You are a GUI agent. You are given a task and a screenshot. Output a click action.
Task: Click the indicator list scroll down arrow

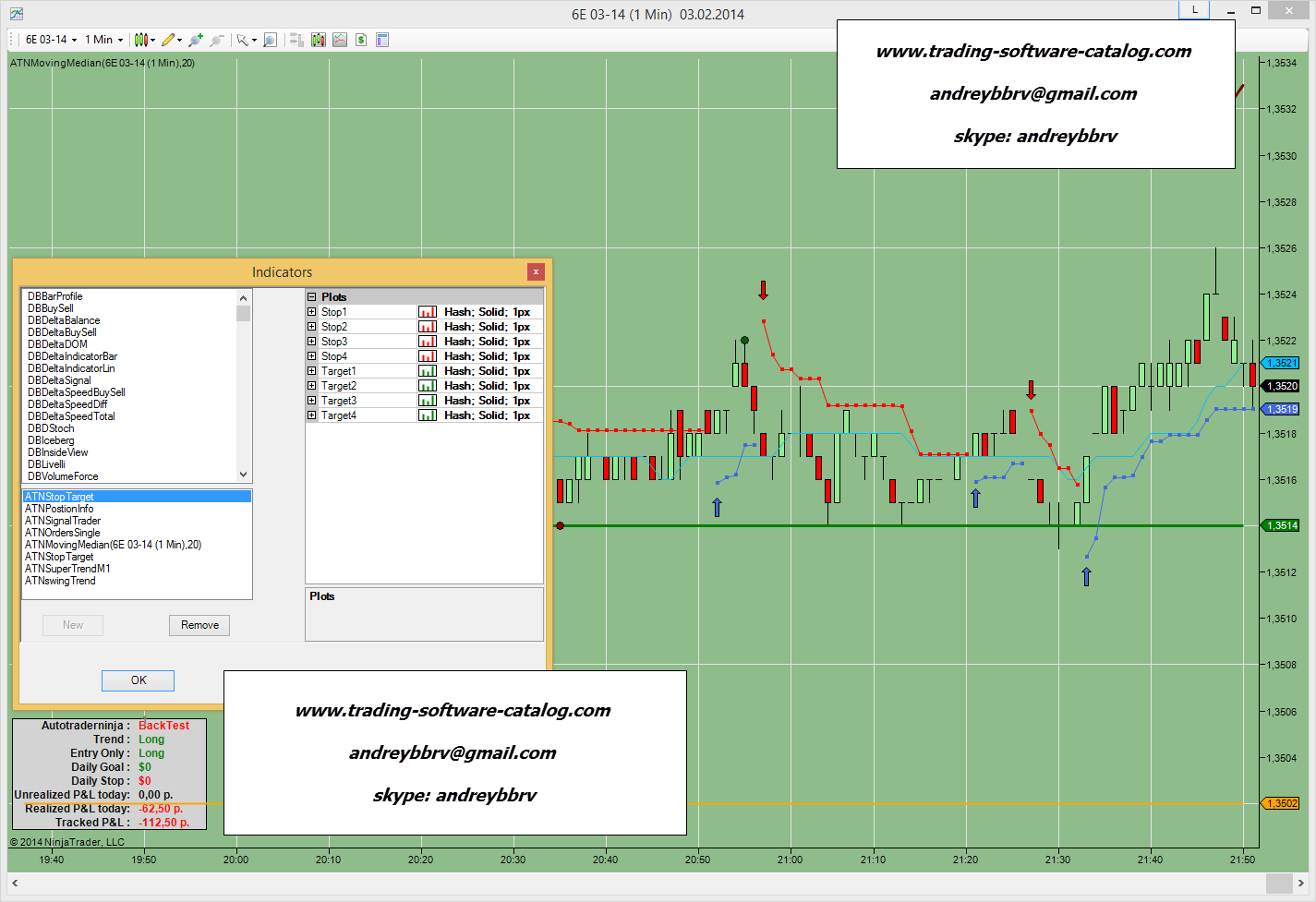pos(244,475)
